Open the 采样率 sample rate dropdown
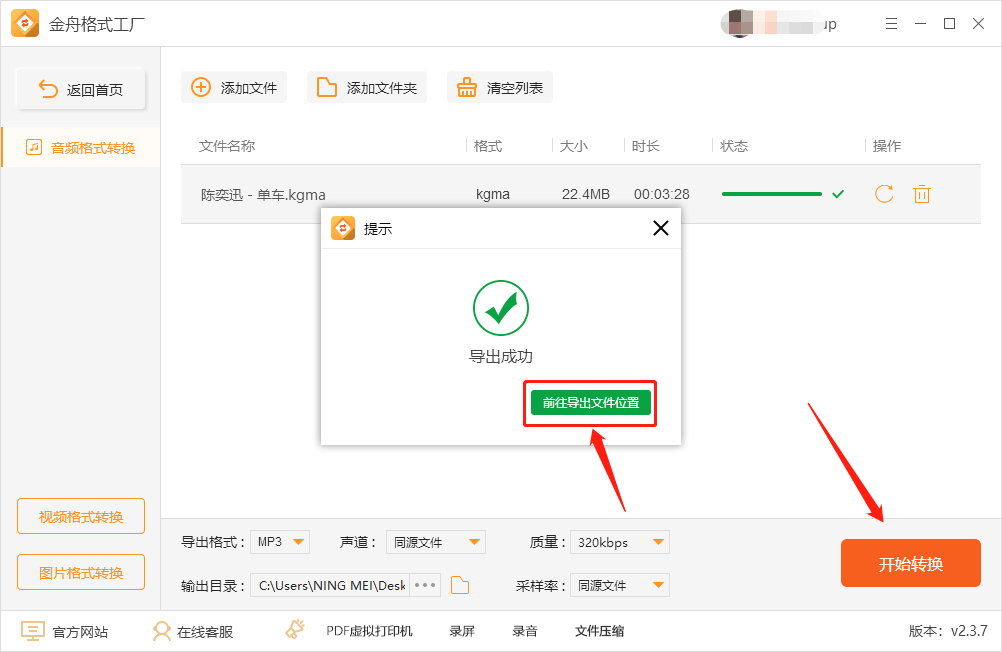 pyautogui.click(x=619, y=585)
